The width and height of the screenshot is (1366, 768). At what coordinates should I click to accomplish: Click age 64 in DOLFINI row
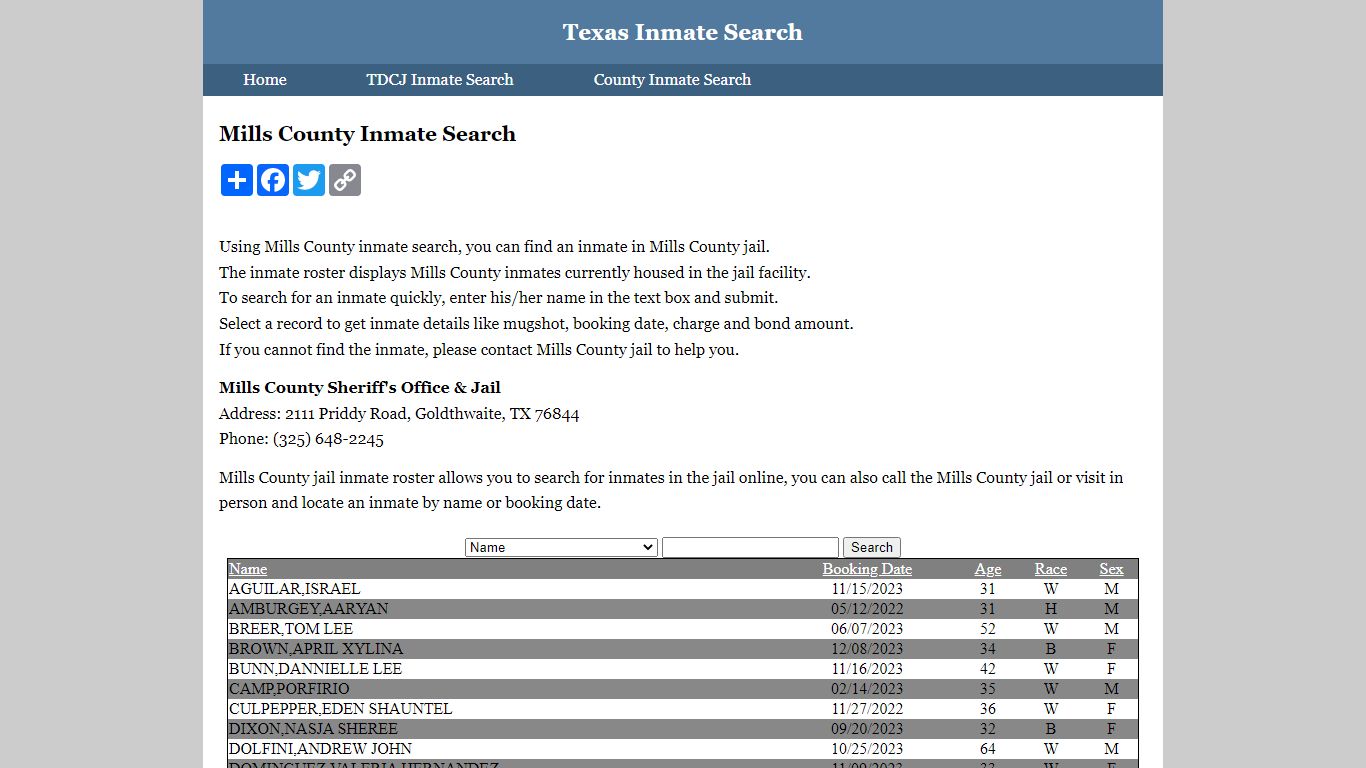pos(988,749)
